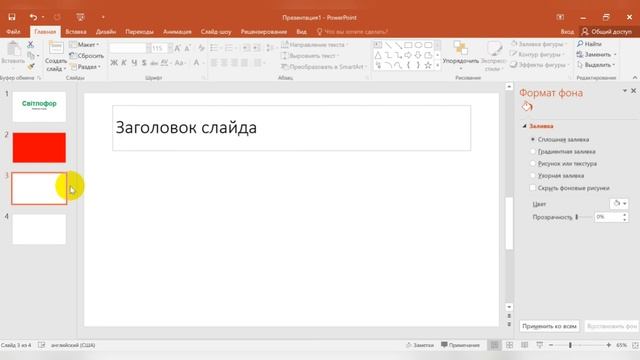Image resolution: width=640 pixels, height=360 pixels.
Task: Click the Paste clipboard icon
Action: click(13, 49)
